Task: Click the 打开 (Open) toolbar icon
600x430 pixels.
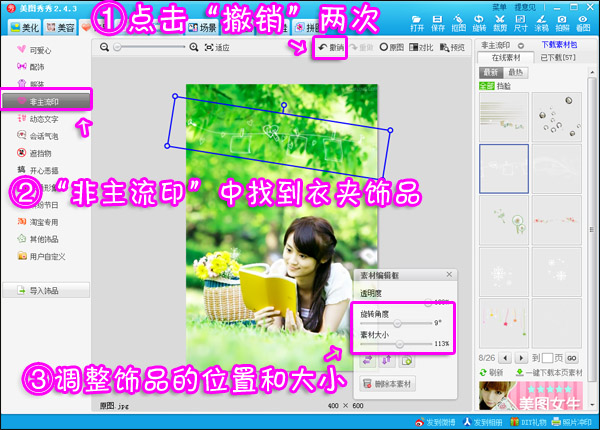Action: tap(417, 22)
